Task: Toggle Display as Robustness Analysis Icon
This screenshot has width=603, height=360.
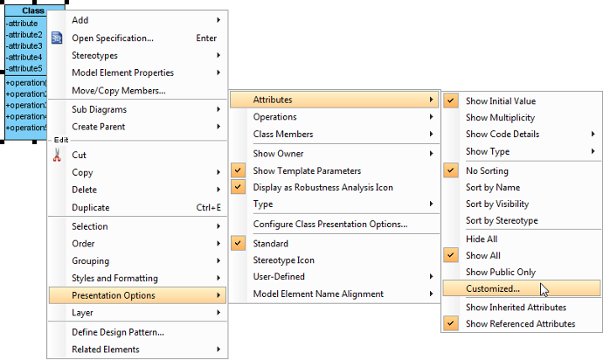Action: (x=238, y=187)
